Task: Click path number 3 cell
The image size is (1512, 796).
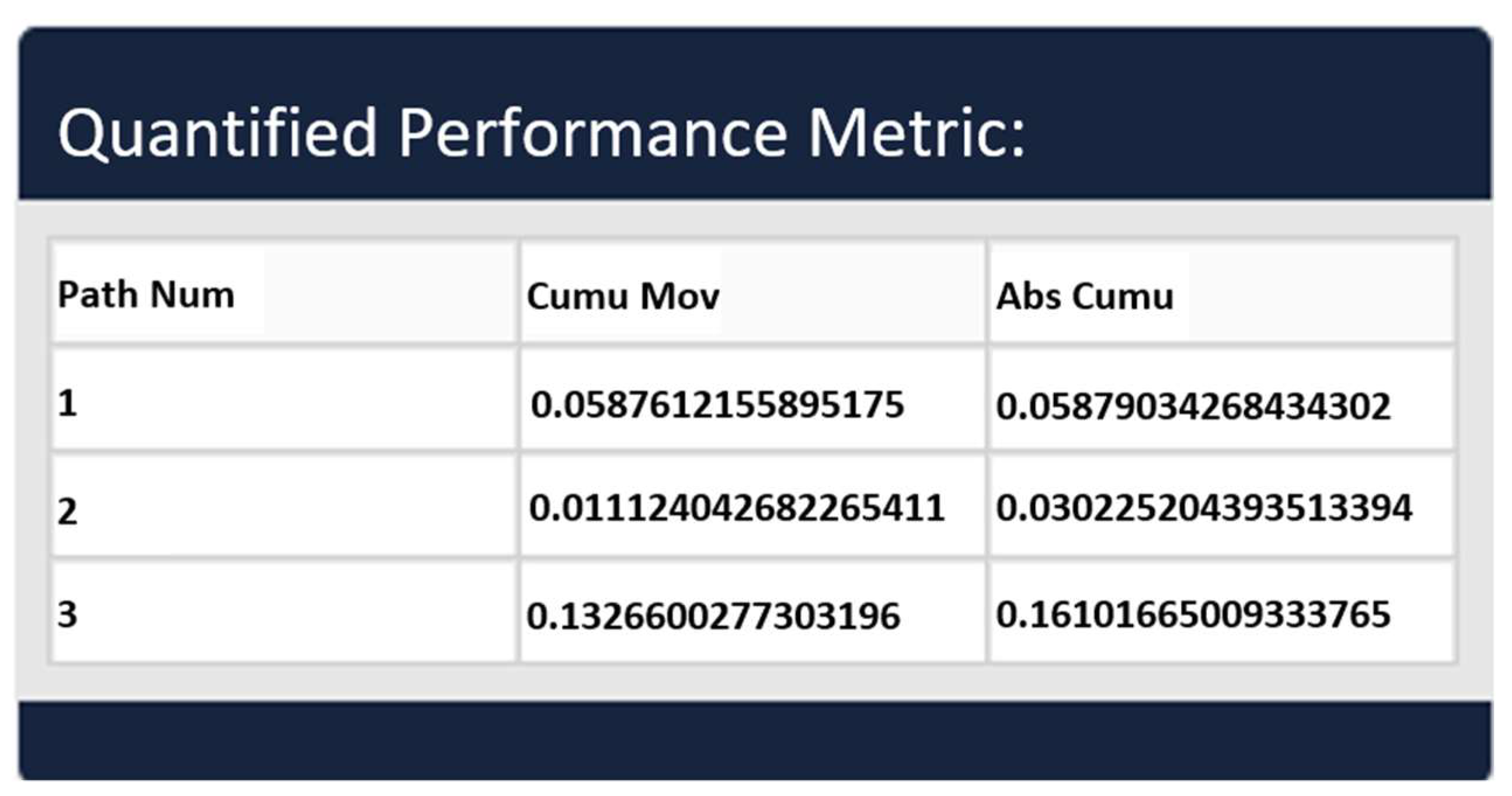Action: [68, 615]
